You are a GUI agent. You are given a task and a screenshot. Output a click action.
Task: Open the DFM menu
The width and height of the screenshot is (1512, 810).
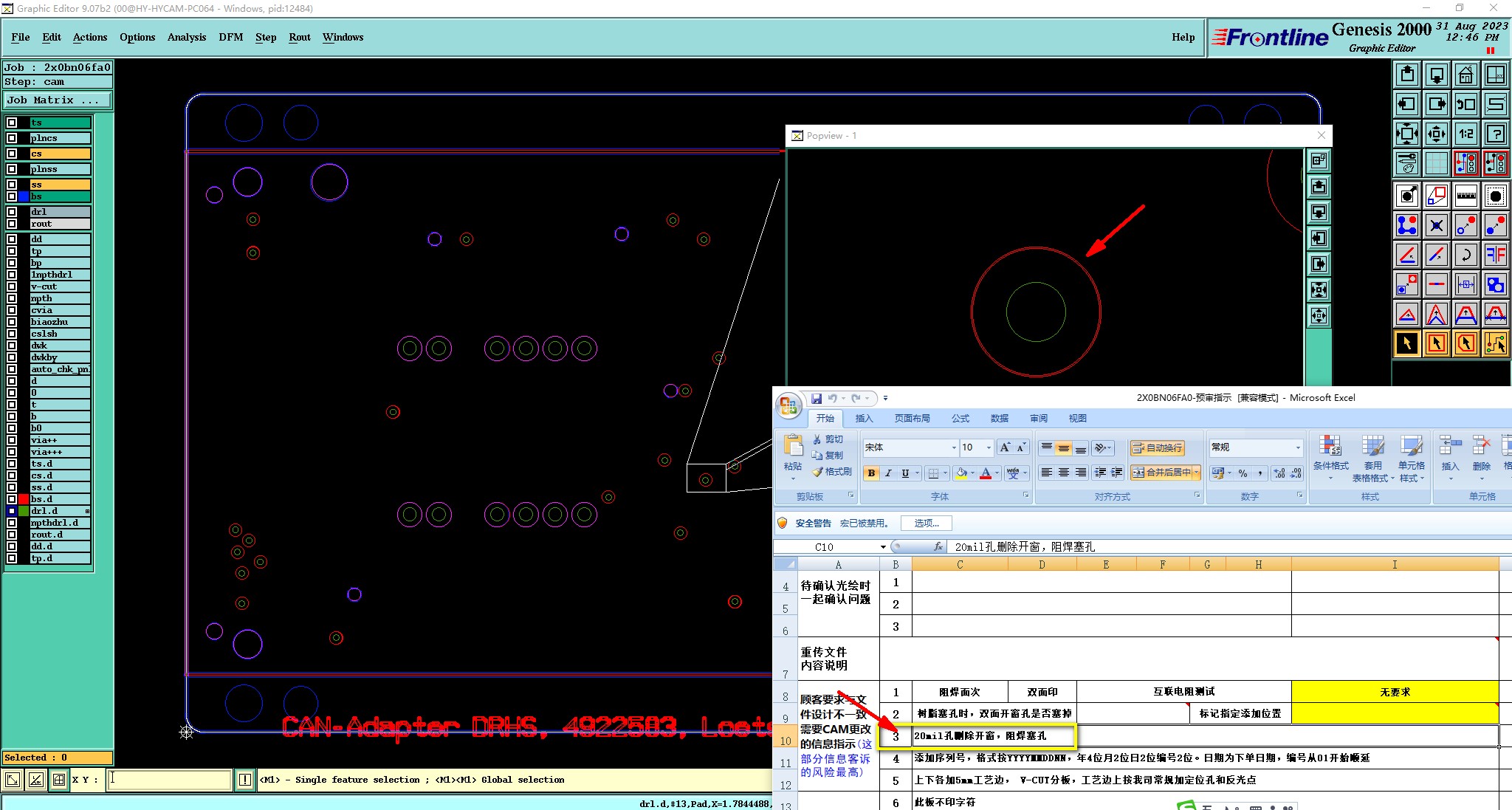click(230, 37)
